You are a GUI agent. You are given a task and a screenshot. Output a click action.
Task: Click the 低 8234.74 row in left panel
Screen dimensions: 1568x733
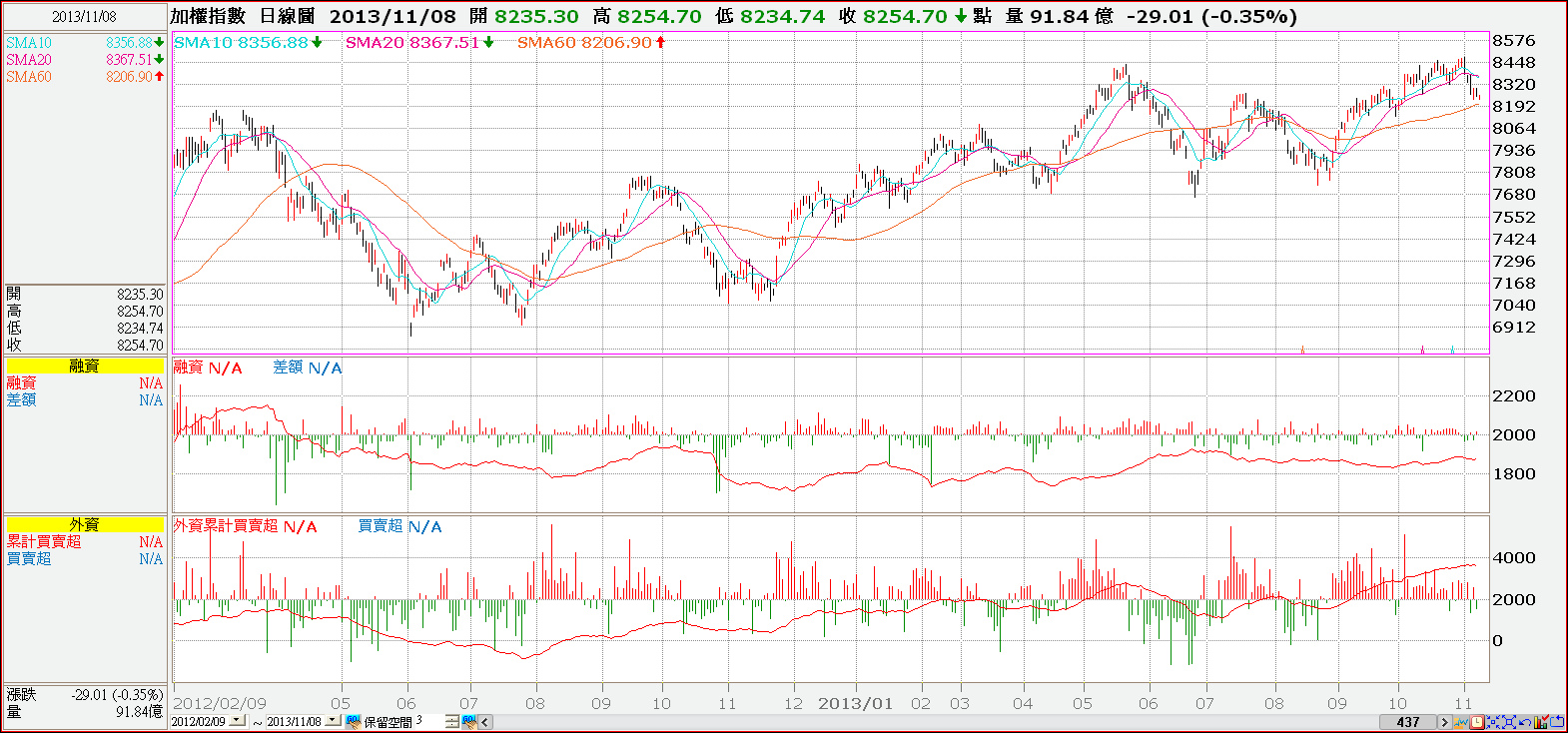(84, 328)
